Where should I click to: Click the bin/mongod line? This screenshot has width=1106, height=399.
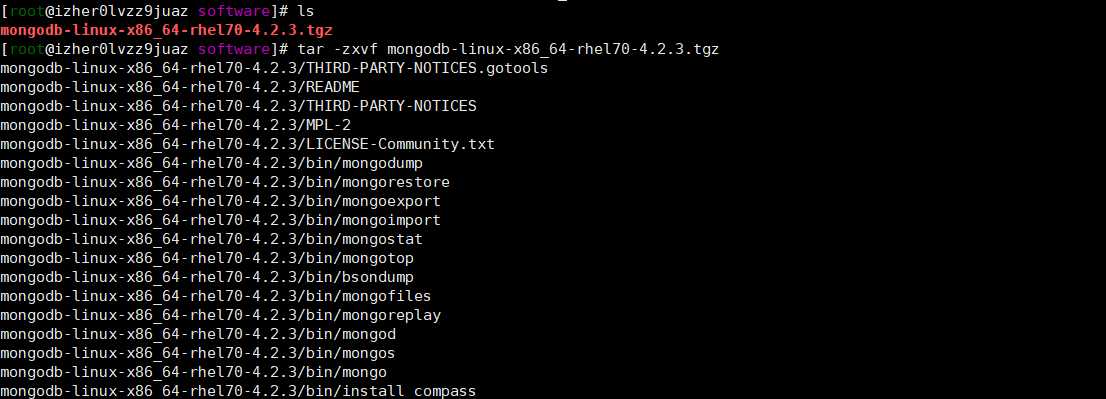[x=198, y=335]
